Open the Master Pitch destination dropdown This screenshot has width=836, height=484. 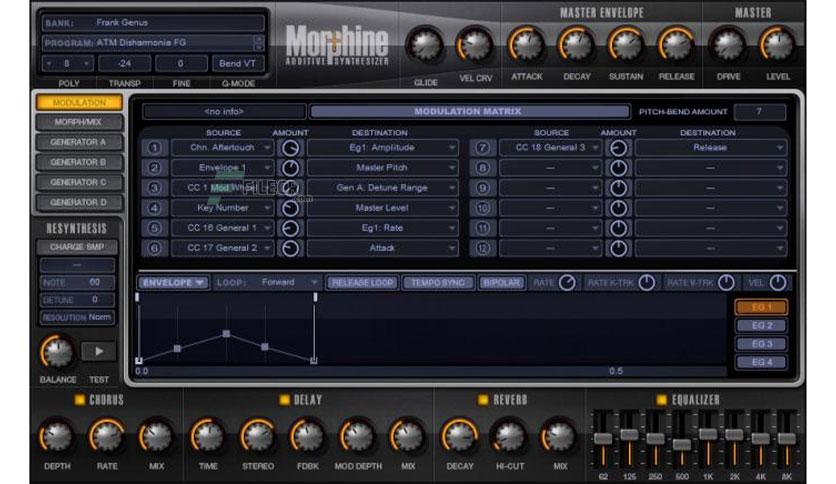(382, 168)
